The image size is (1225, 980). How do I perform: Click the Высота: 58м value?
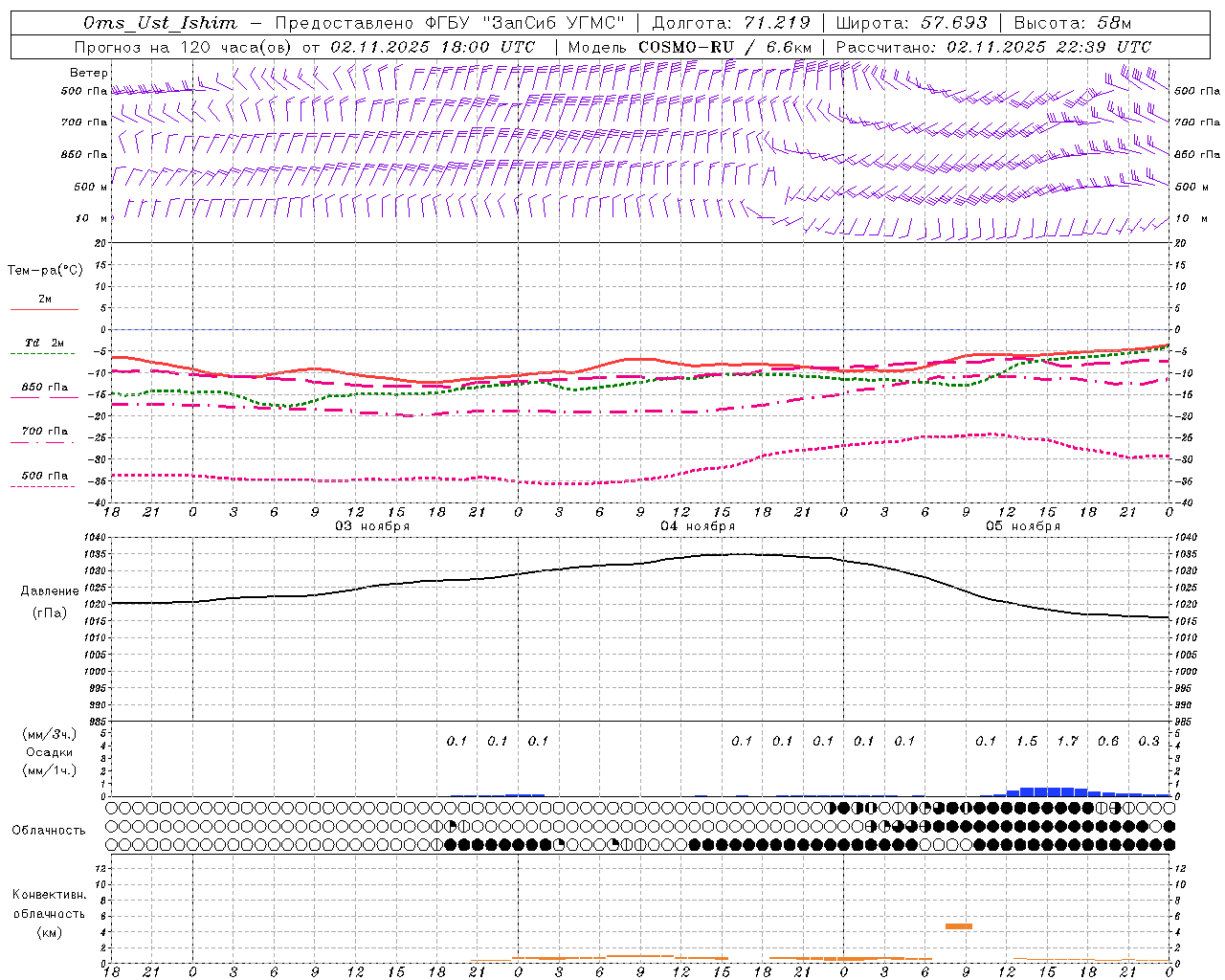(1072, 23)
